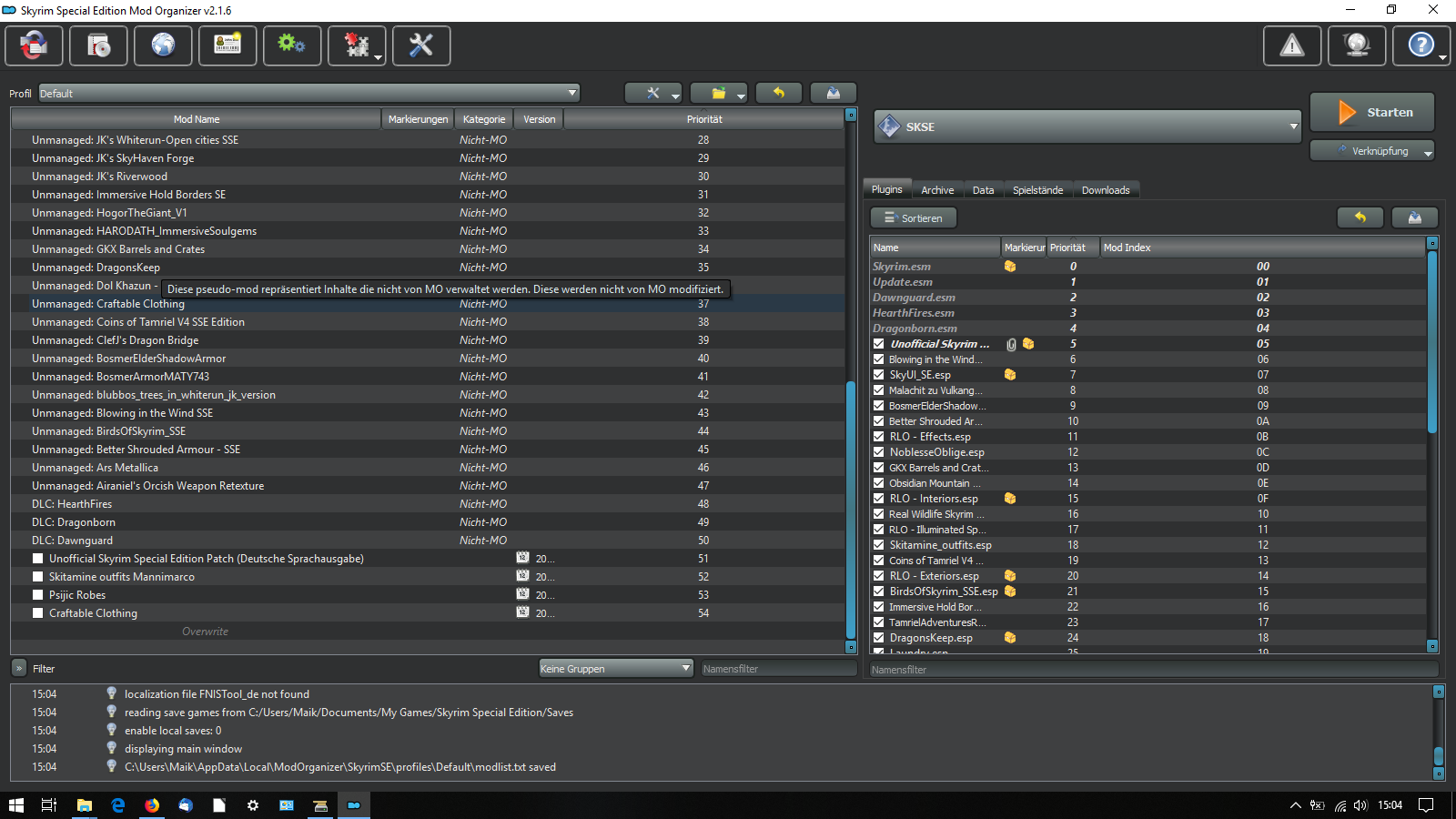Open the executables gears icon

[x=292, y=45]
